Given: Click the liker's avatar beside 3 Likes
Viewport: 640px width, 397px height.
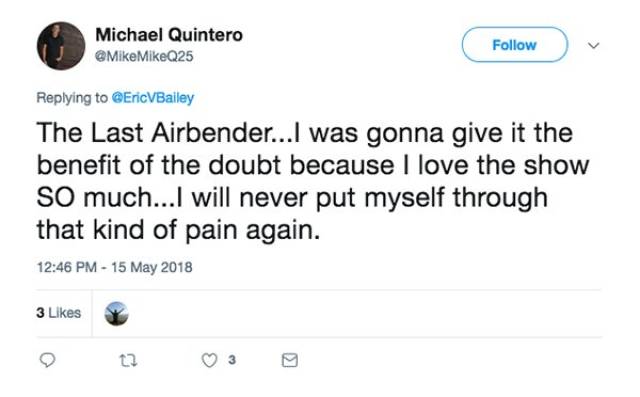Looking at the screenshot, I should (x=116, y=313).
